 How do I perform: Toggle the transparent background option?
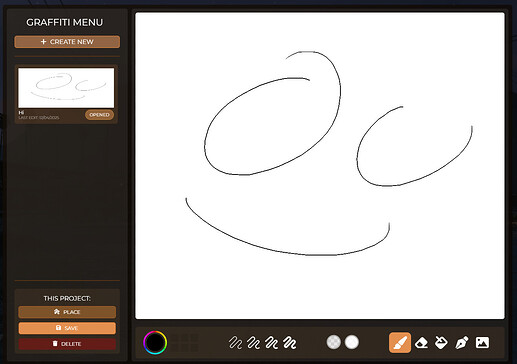coord(334,342)
